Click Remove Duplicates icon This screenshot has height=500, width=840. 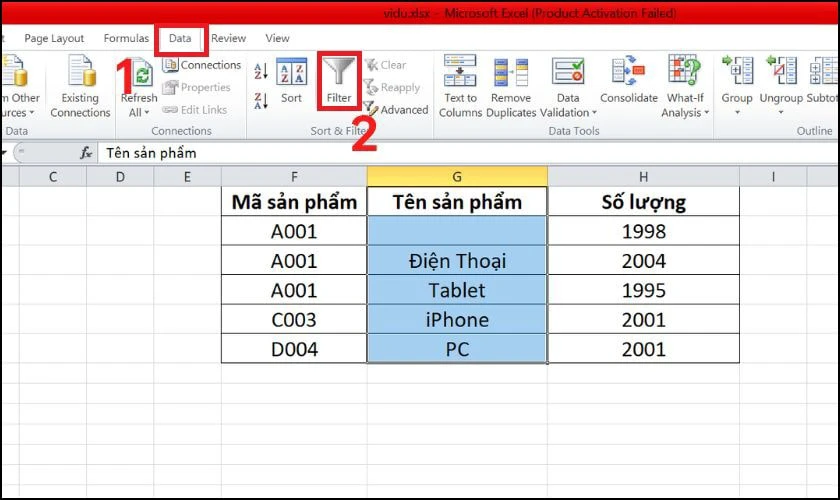pos(511,72)
